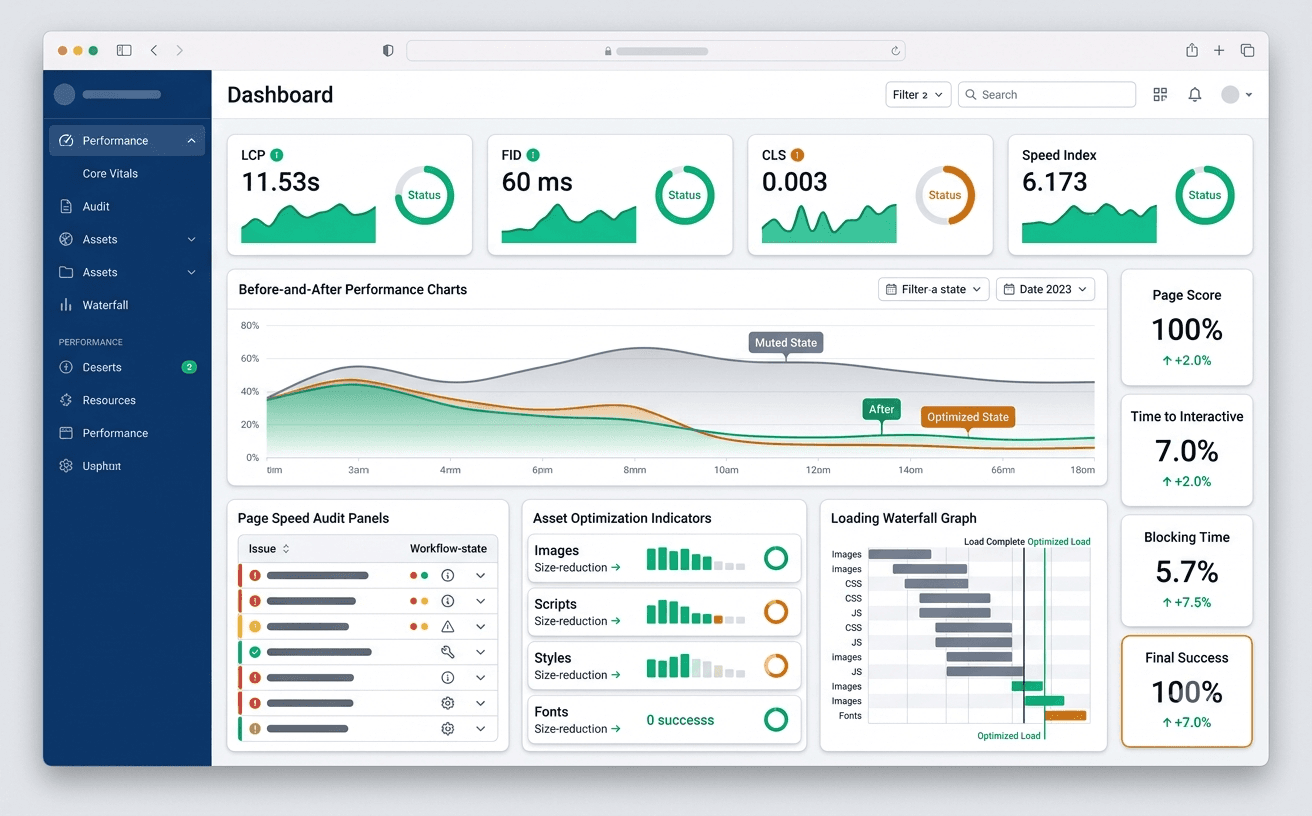Viewport: 1312px width, 816px height.
Task: Follow the Images Size-reduction link
Action: tap(577, 567)
